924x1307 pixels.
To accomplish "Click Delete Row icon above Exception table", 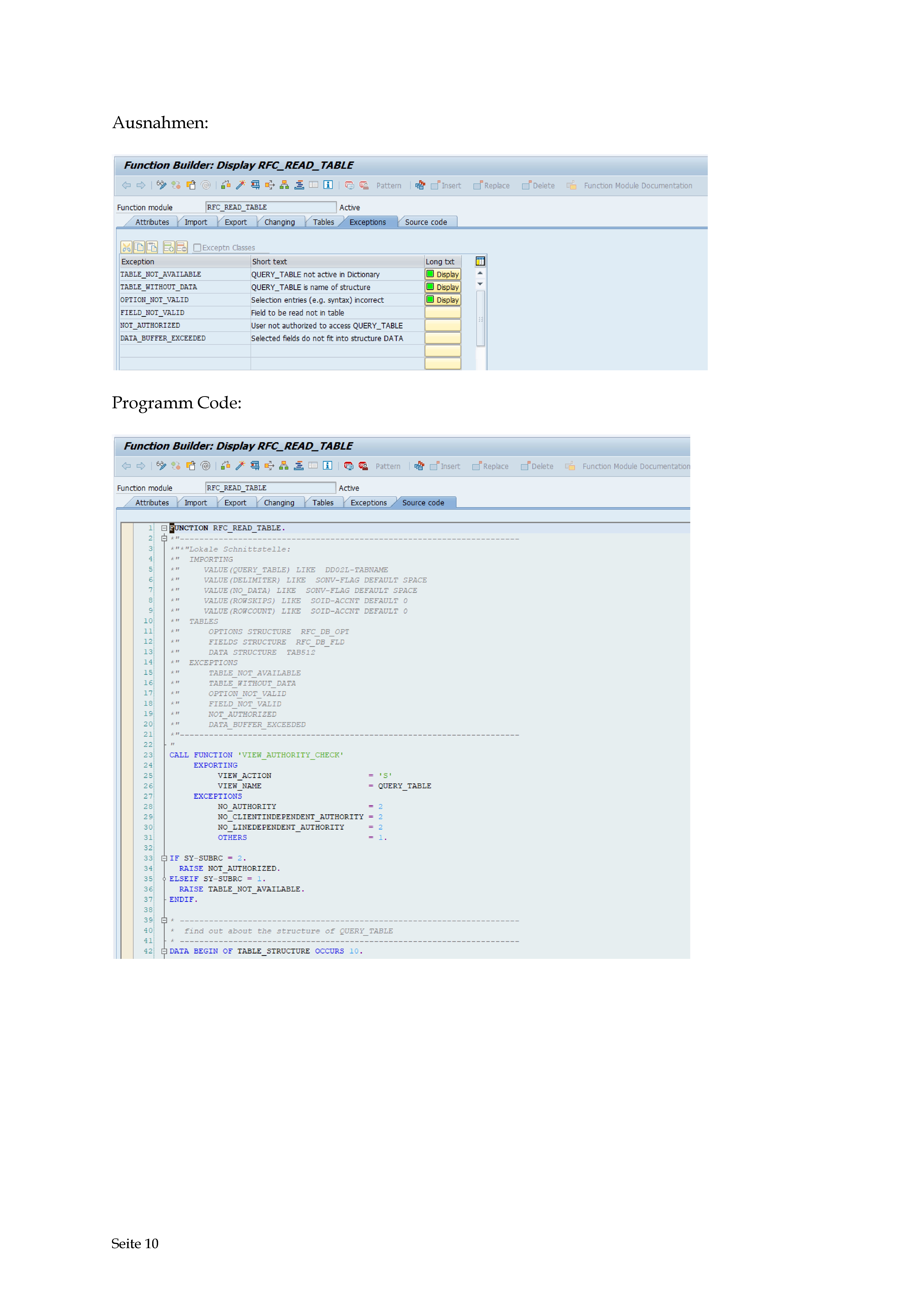I will [182, 247].
